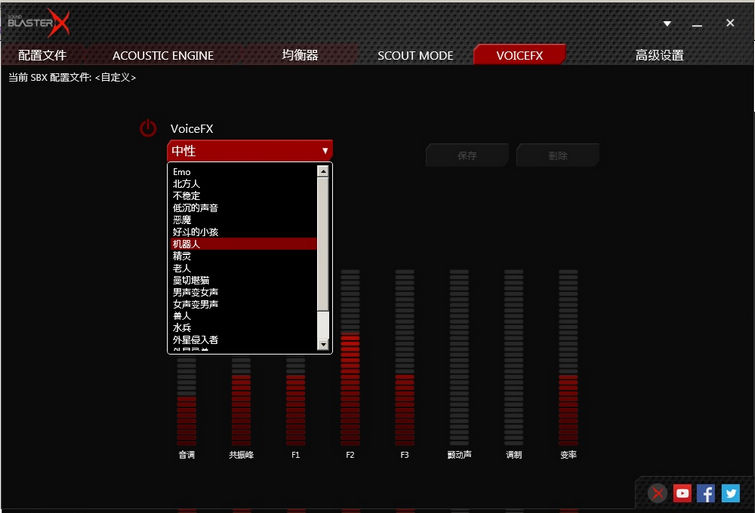Adjust the 共振峰 level slider

[241, 401]
